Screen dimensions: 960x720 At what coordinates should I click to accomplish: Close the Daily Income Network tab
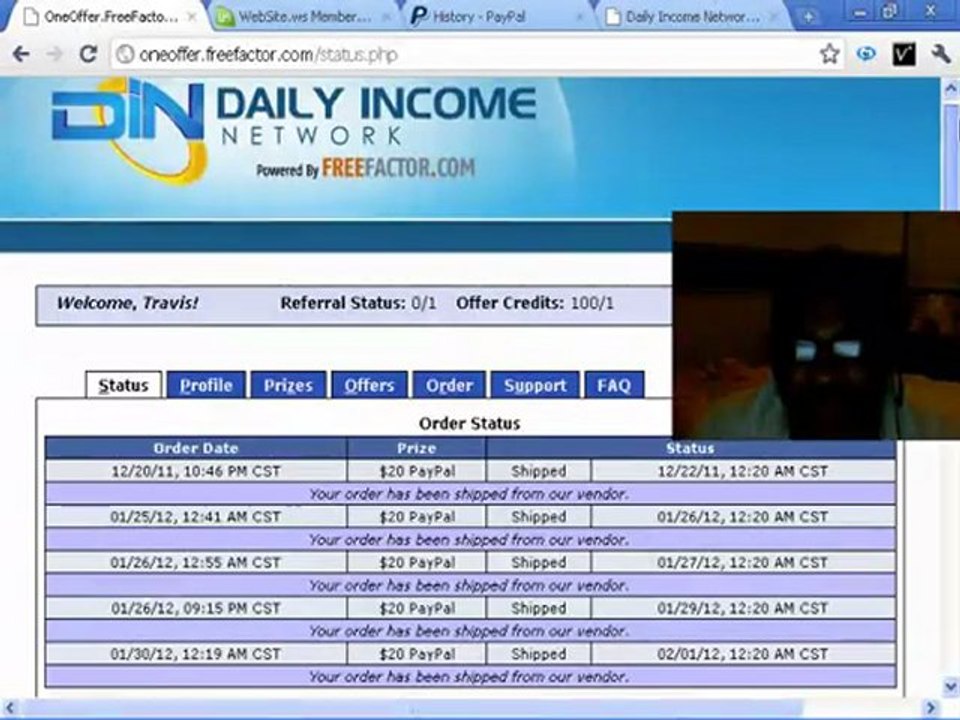[774, 17]
